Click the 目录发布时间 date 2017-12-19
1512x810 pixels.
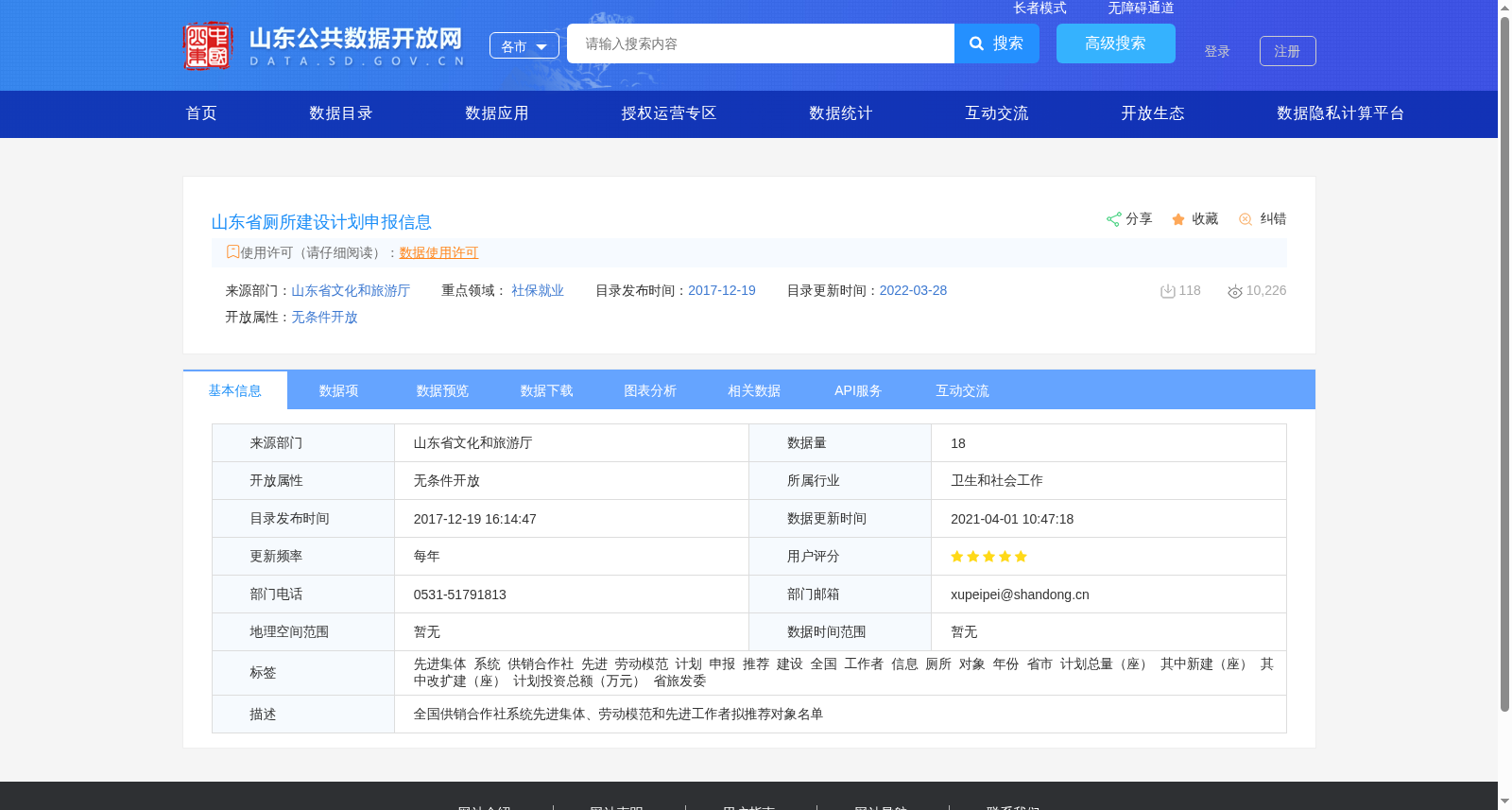(x=722, y=290)
